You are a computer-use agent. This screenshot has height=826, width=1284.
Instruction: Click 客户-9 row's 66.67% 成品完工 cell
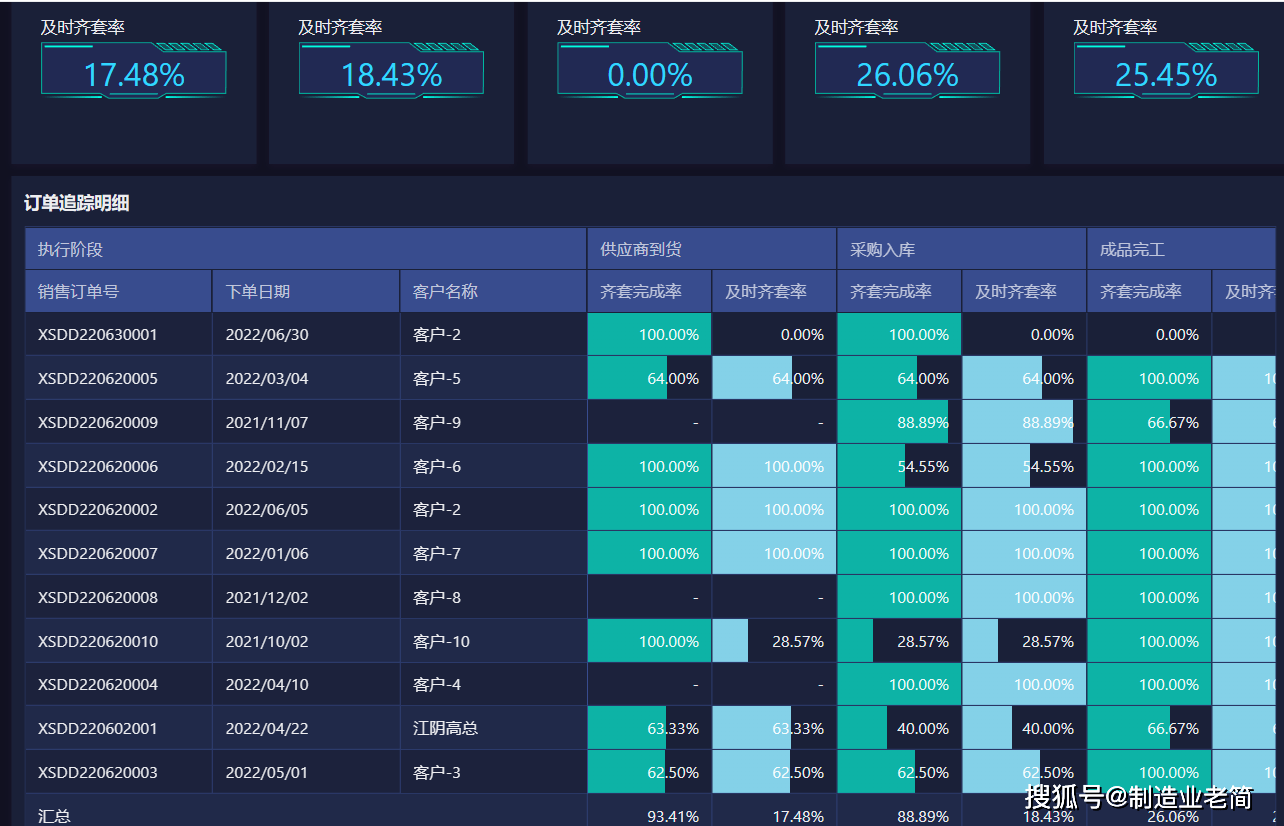tap(1149, 423)
